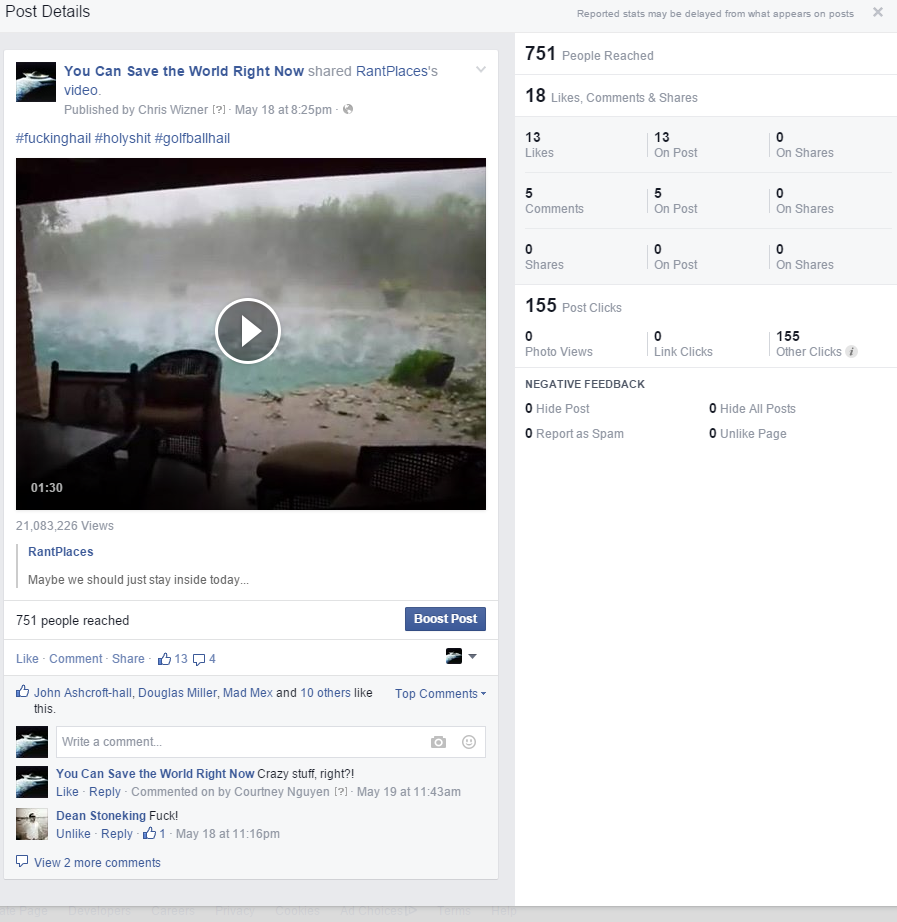897x922 pixels.
Task: Click the comment bubble icon showing 4
Action: [x=199, y=659]
